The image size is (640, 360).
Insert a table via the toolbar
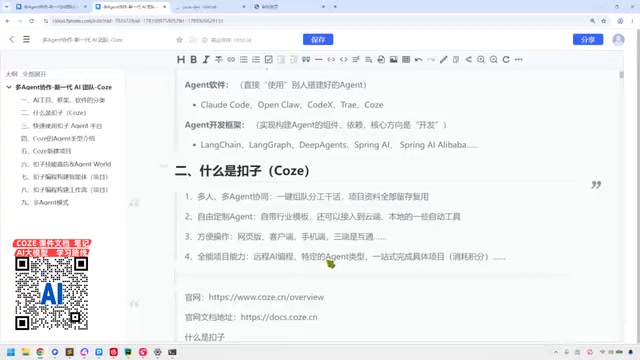pos(406,60)
